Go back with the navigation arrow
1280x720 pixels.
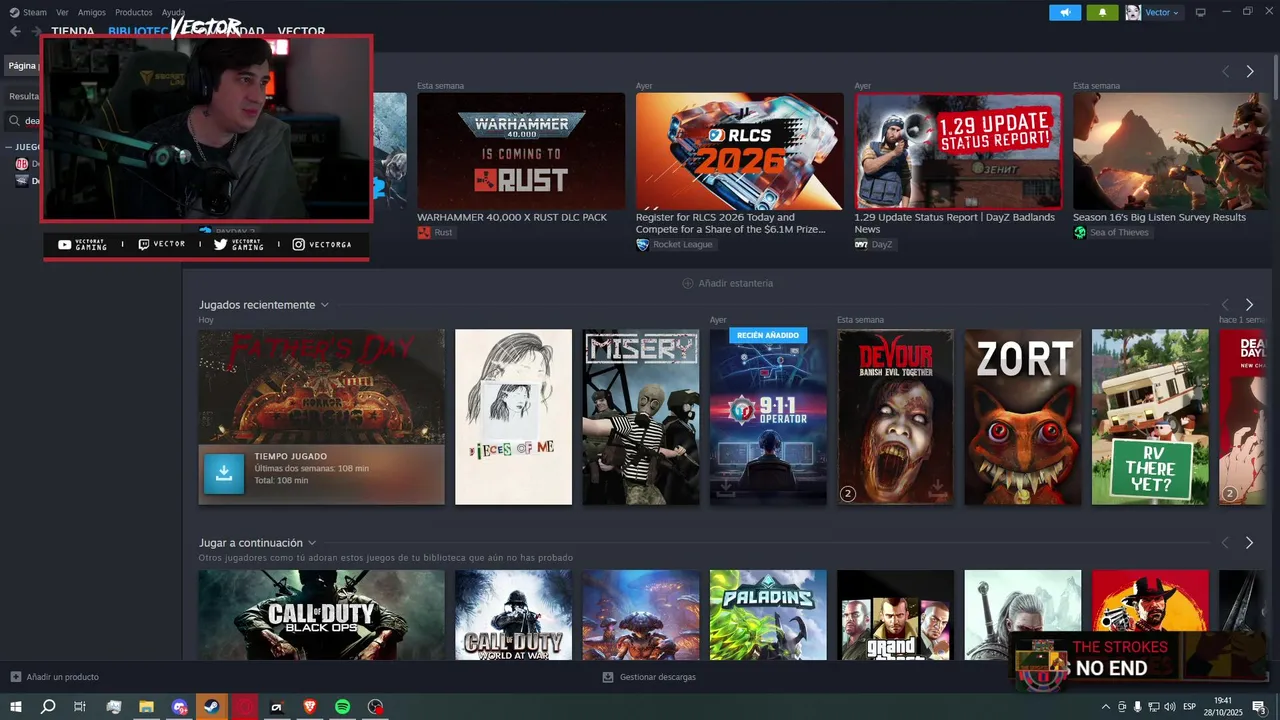[x=15, y=32]
